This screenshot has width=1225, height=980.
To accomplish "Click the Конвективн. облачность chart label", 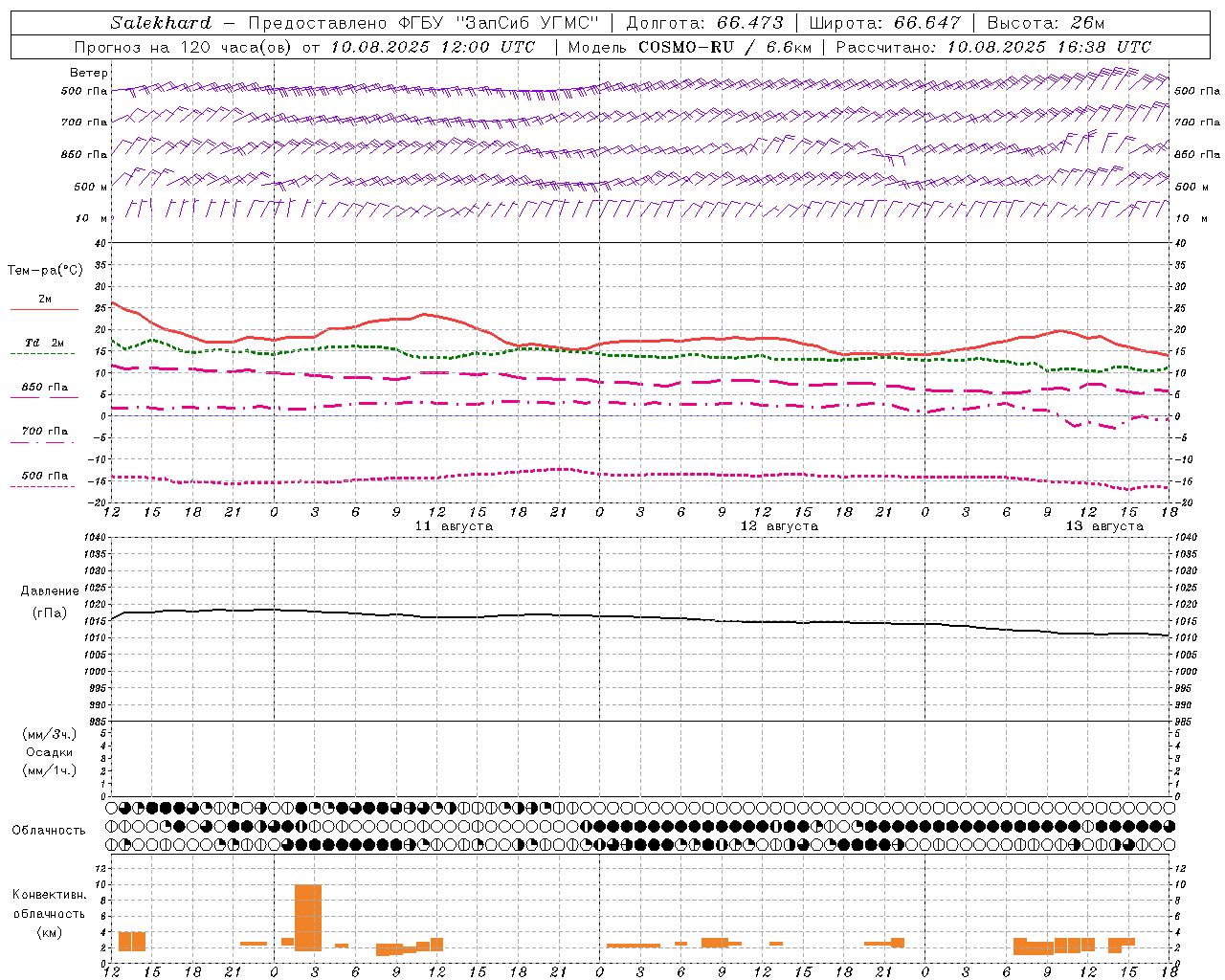I will [x=49, y=904].
